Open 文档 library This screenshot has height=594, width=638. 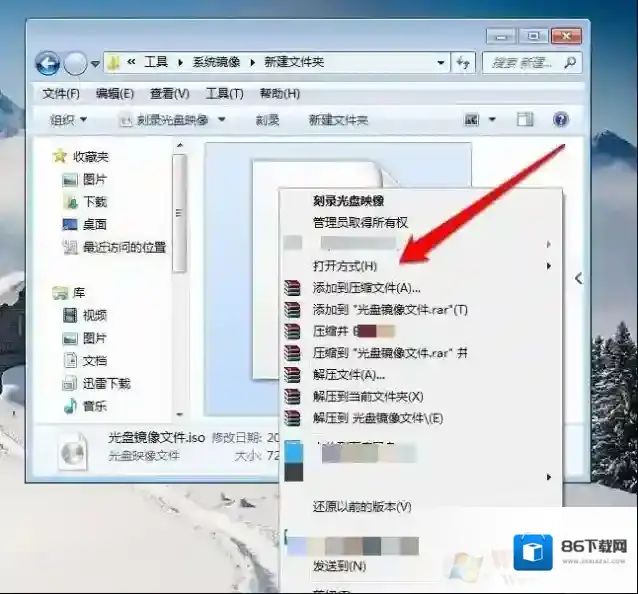pos(95,361)
